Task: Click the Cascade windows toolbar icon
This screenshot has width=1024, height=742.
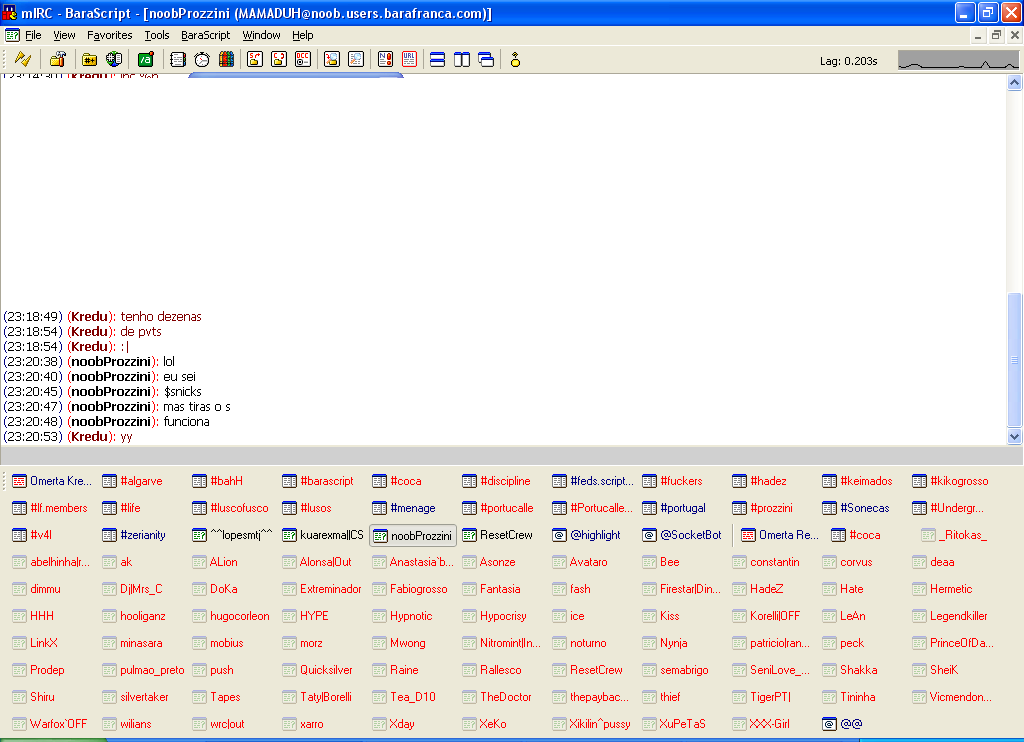Action: 486,59
